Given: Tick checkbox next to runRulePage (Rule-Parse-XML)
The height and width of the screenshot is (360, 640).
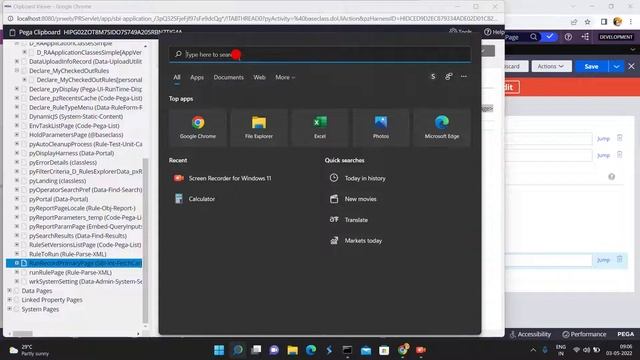Looking at the screenshot, I should click(x=24, y=272).
